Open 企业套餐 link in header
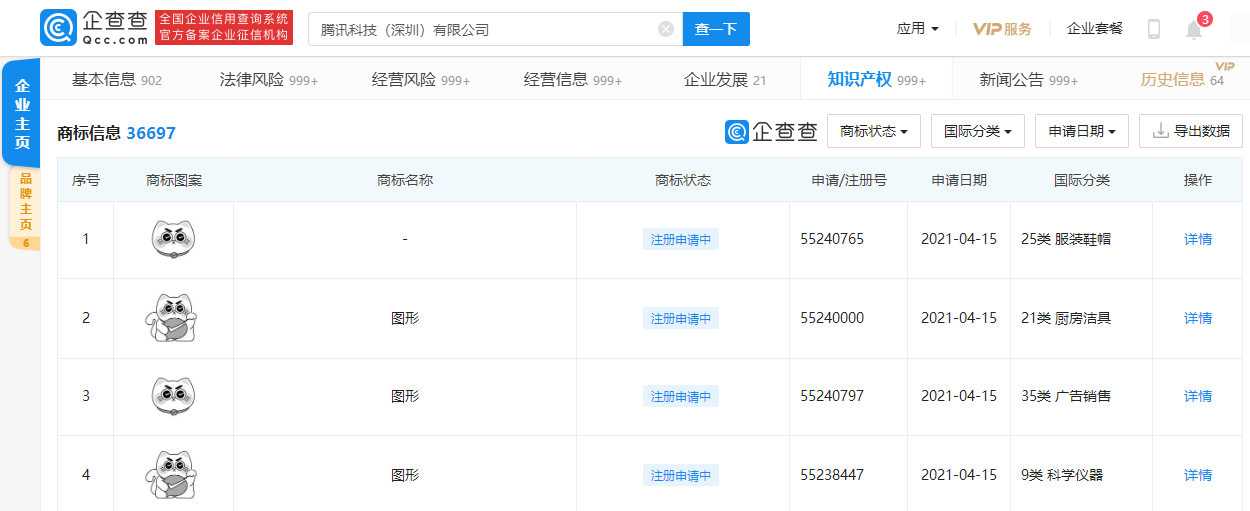 click(1094, 29)
